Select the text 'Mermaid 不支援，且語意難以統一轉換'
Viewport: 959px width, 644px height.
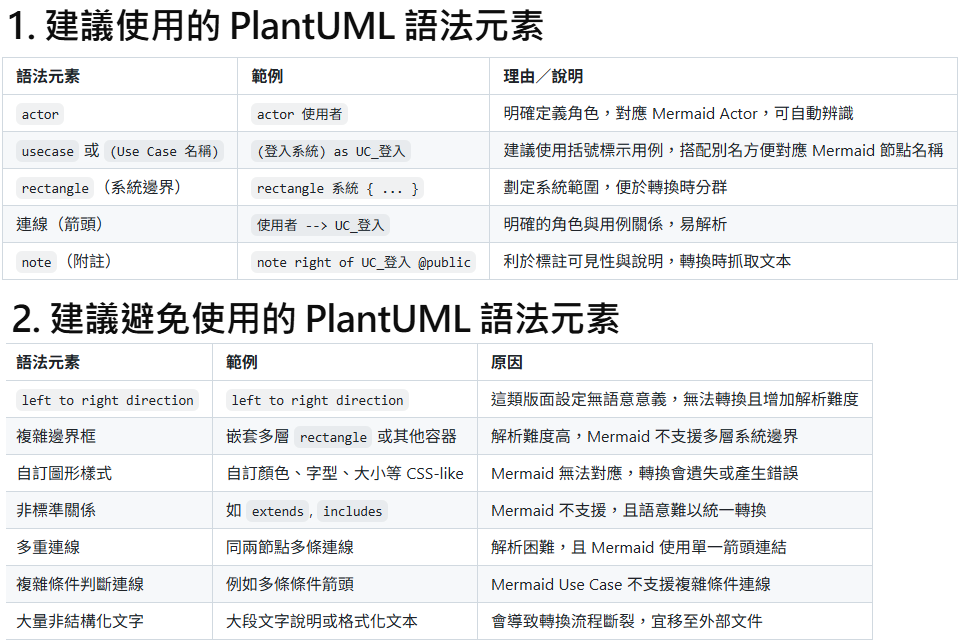[x=629, y=510]
